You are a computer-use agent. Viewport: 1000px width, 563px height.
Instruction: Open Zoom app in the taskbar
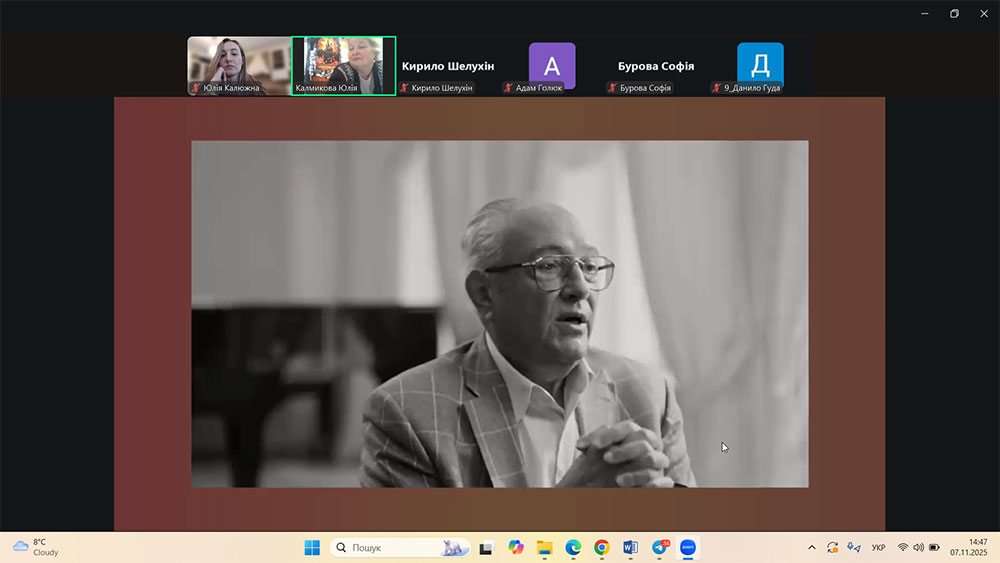(x=688, y=547)
